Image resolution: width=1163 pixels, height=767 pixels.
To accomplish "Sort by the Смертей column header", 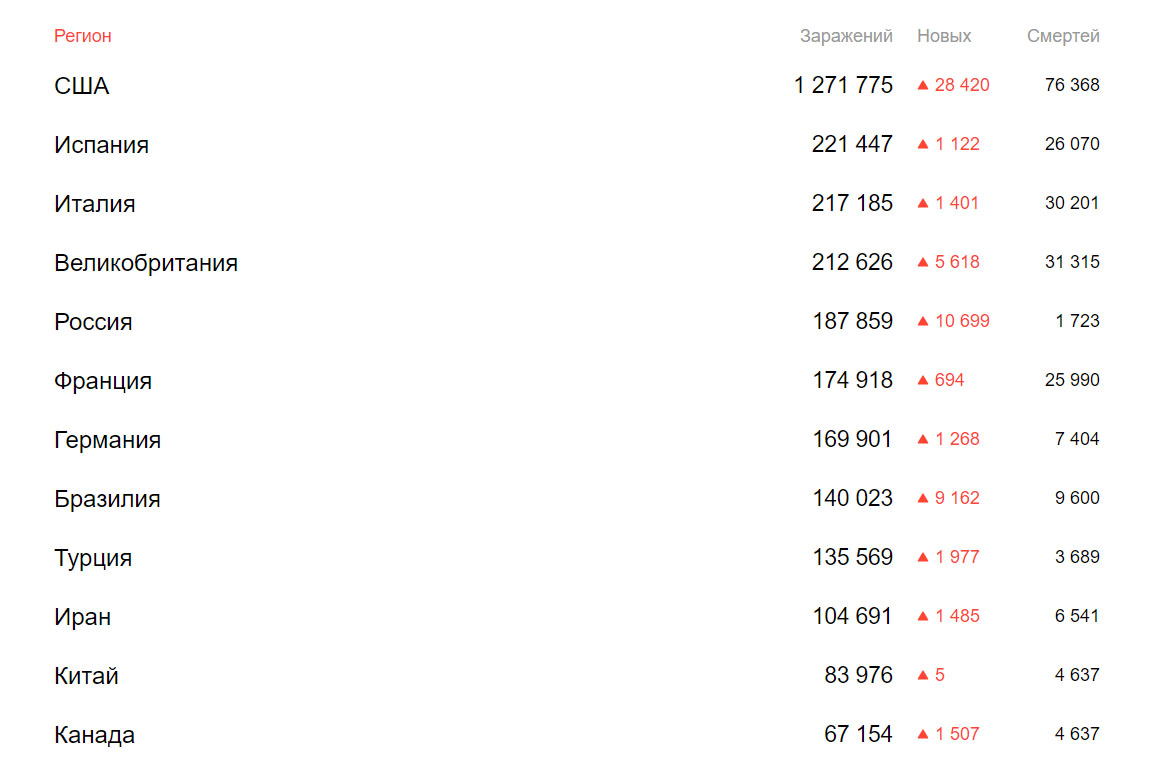I will click(1063, 36).
